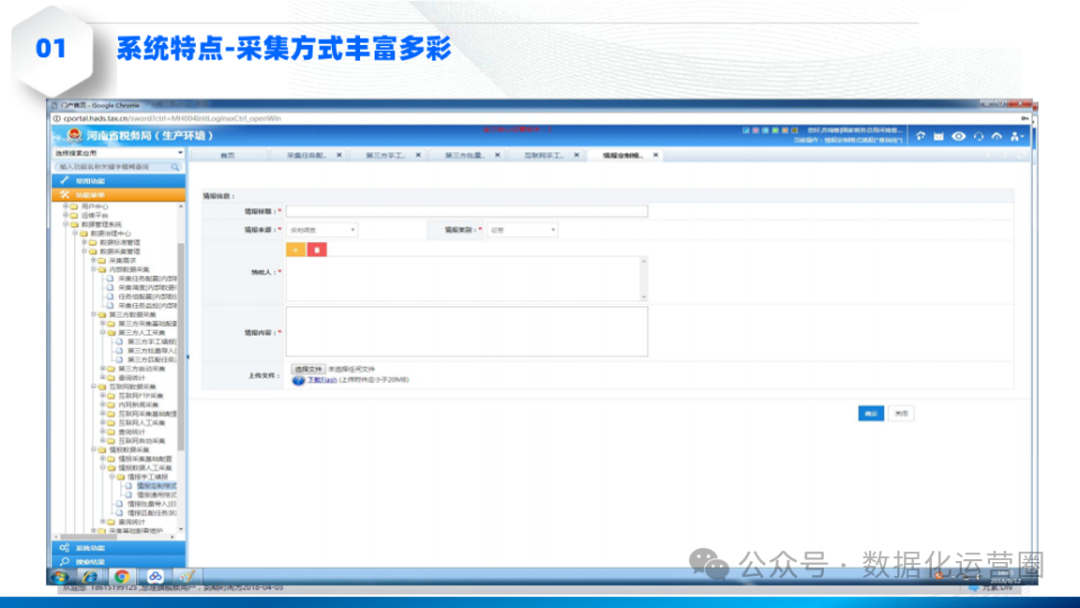Image resolution: width=1080 pixels, height=608 pixels.
Task: Open the 常用功能 panel header
Action: [118, 180]
